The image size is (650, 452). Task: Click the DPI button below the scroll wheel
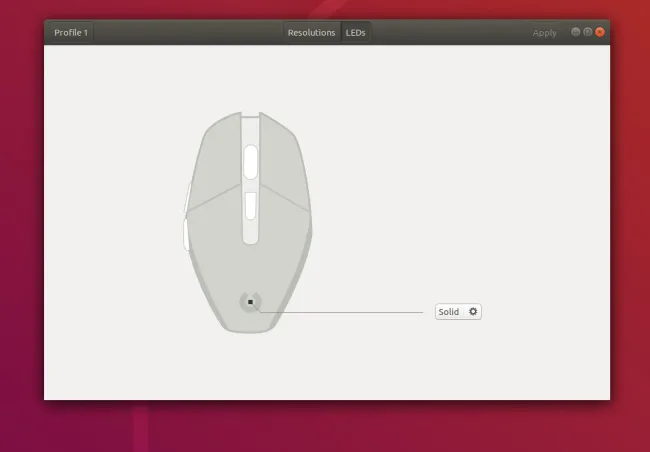(250, 205)
